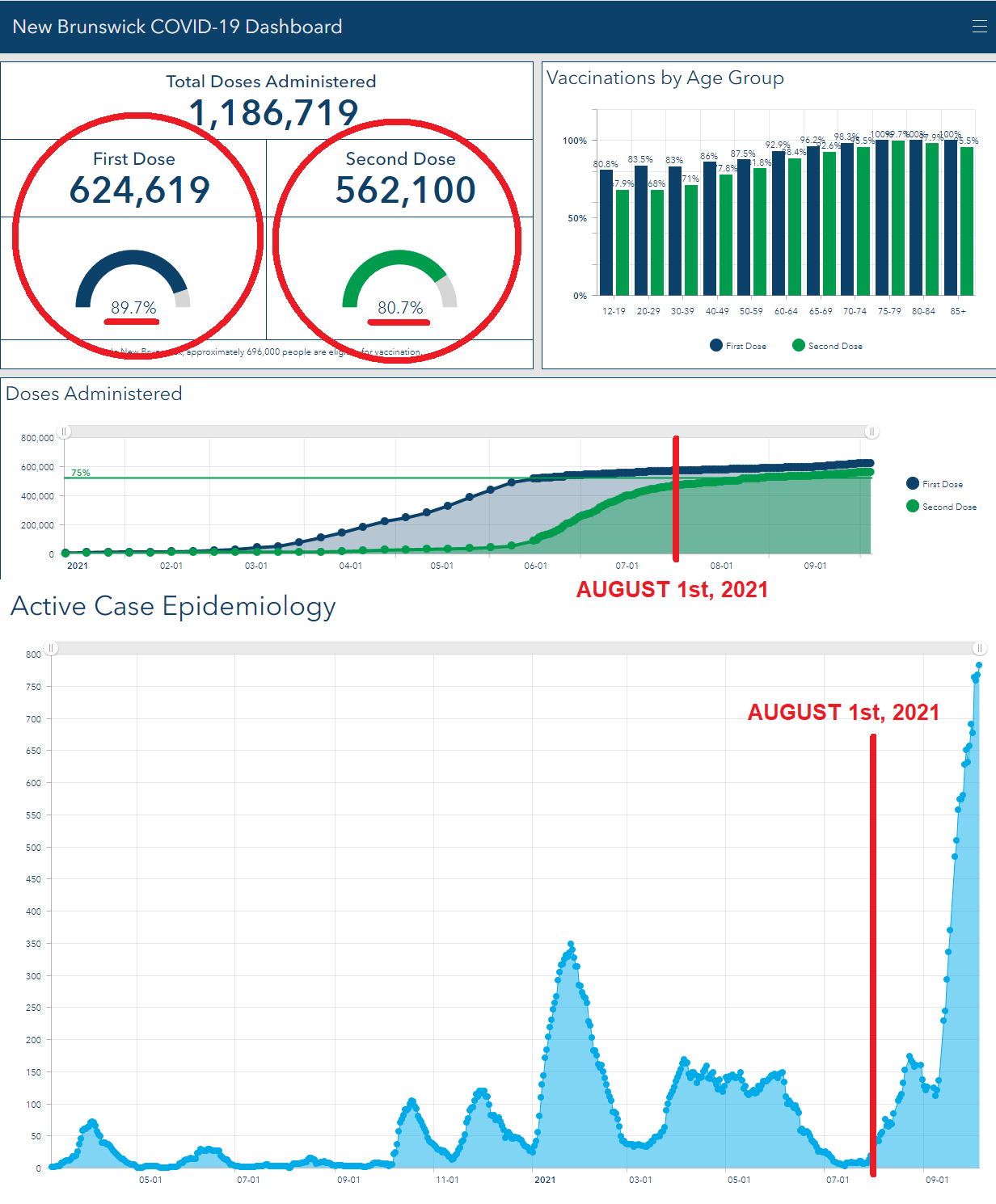Select the 12-19 first dose blue bar

(606, 233)
